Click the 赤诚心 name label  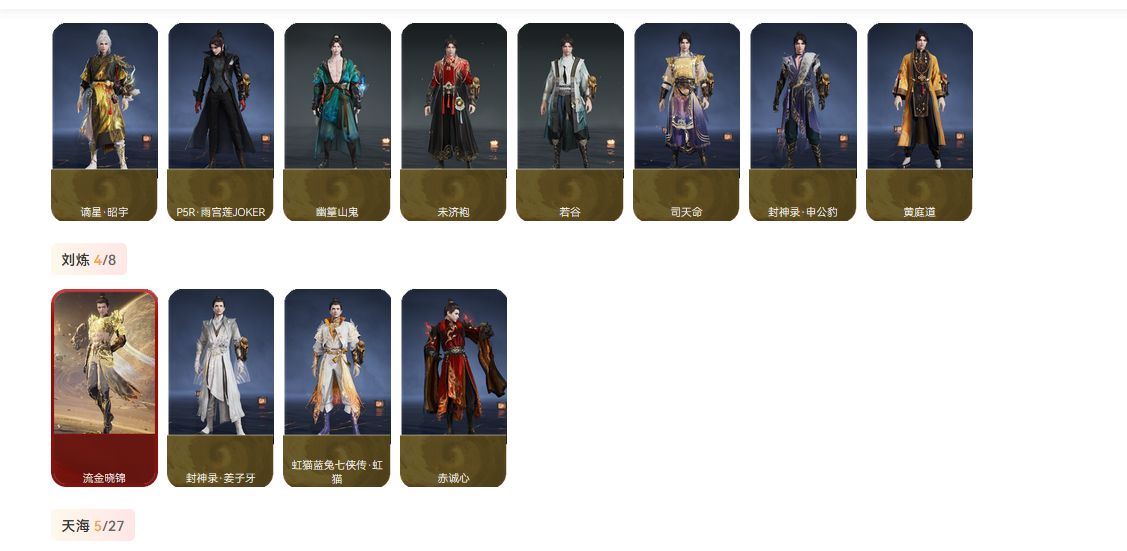454,478
